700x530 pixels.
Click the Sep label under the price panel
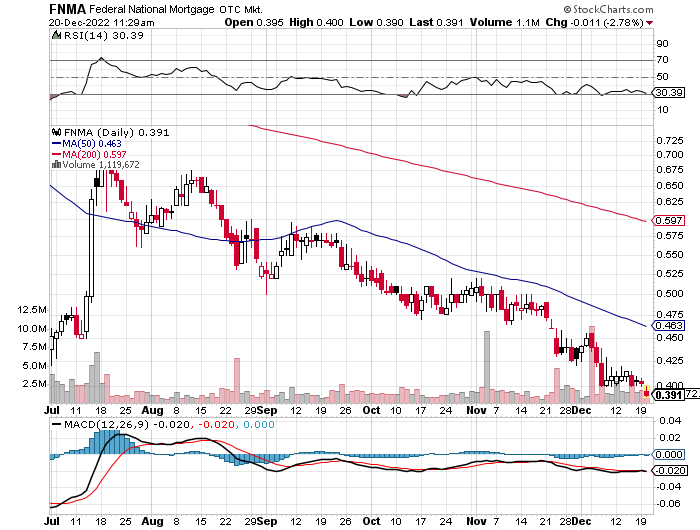[267, 410]
